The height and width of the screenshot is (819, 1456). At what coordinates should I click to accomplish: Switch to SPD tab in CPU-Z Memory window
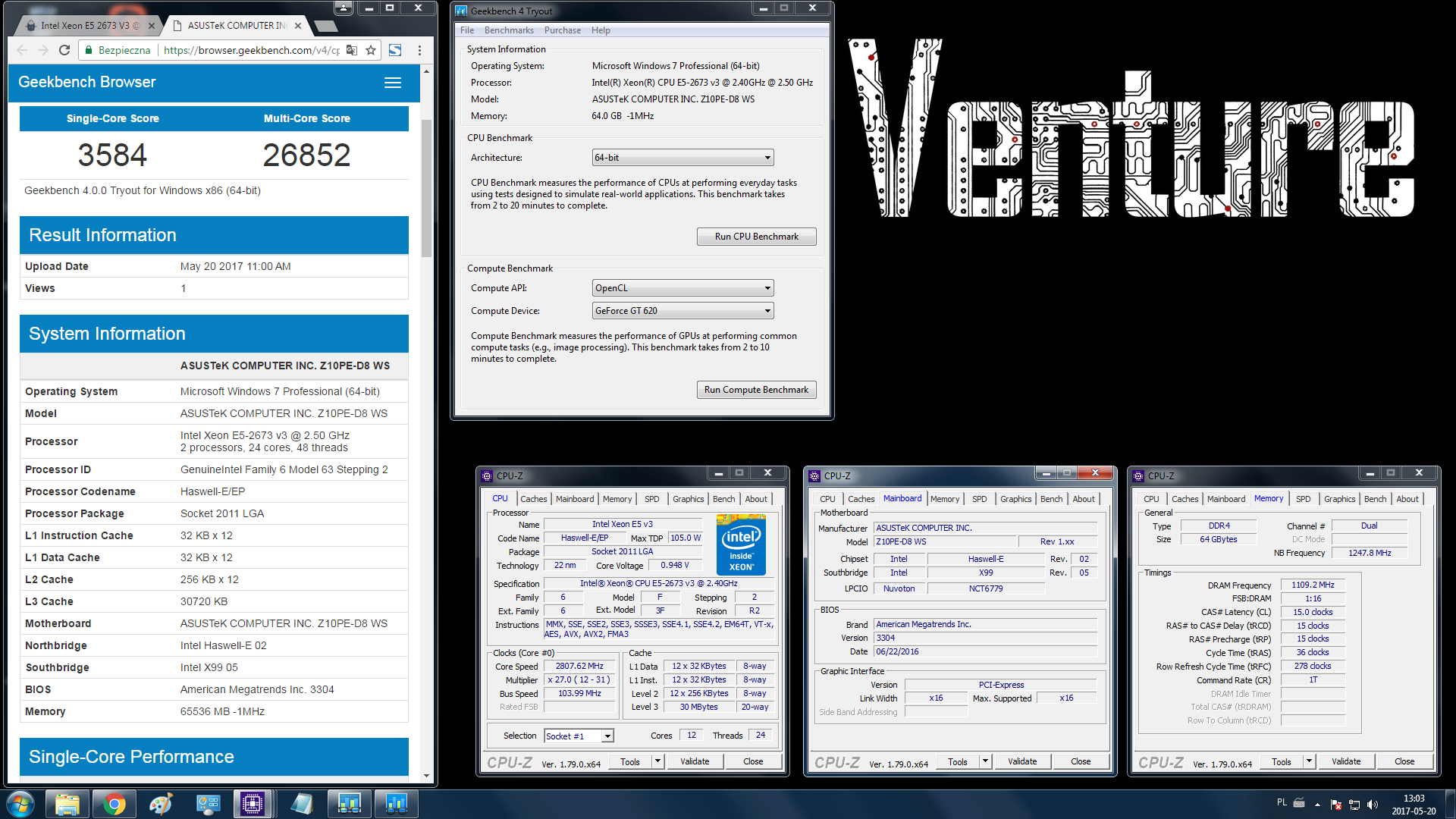click(1303, 499)
